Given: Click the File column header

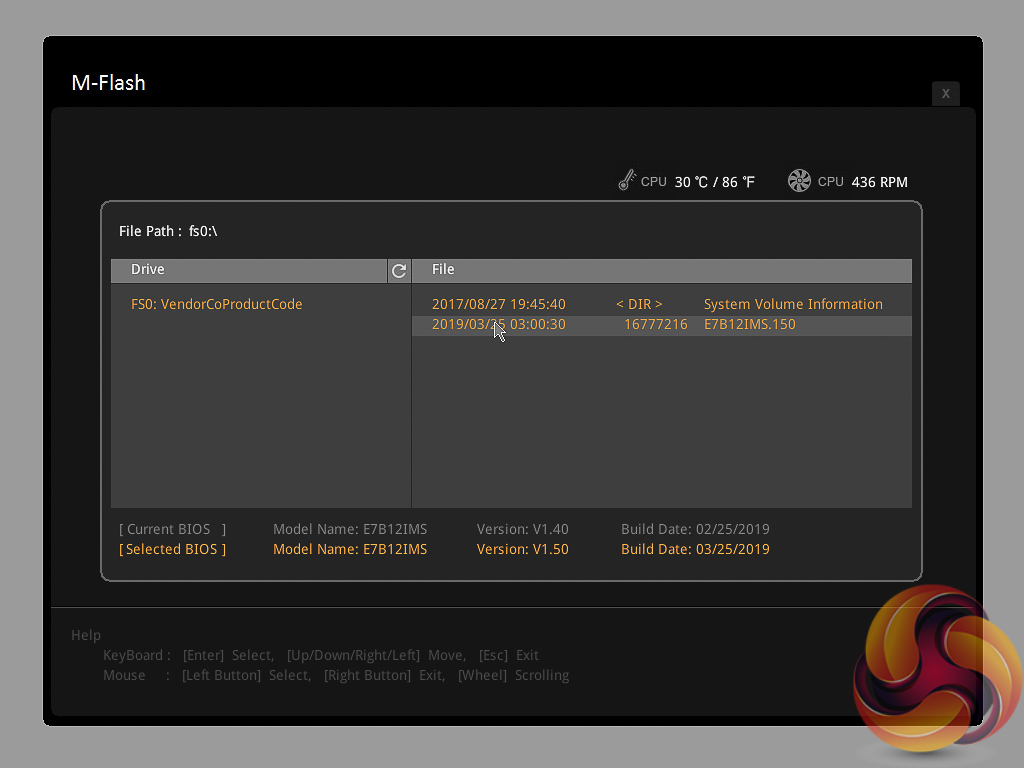Looking at the screenshot, I should (443, 270).
